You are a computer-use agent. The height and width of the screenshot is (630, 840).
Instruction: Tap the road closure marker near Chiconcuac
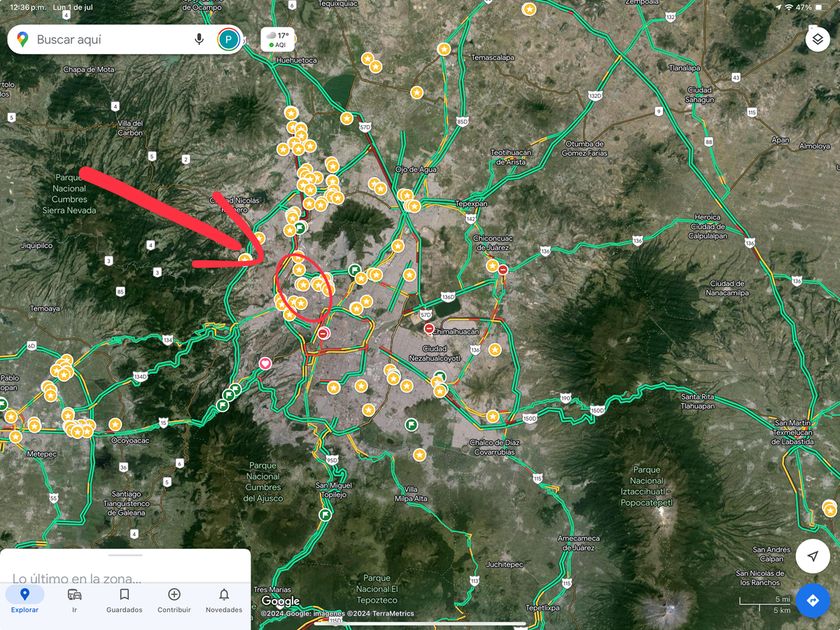(503, 269)
